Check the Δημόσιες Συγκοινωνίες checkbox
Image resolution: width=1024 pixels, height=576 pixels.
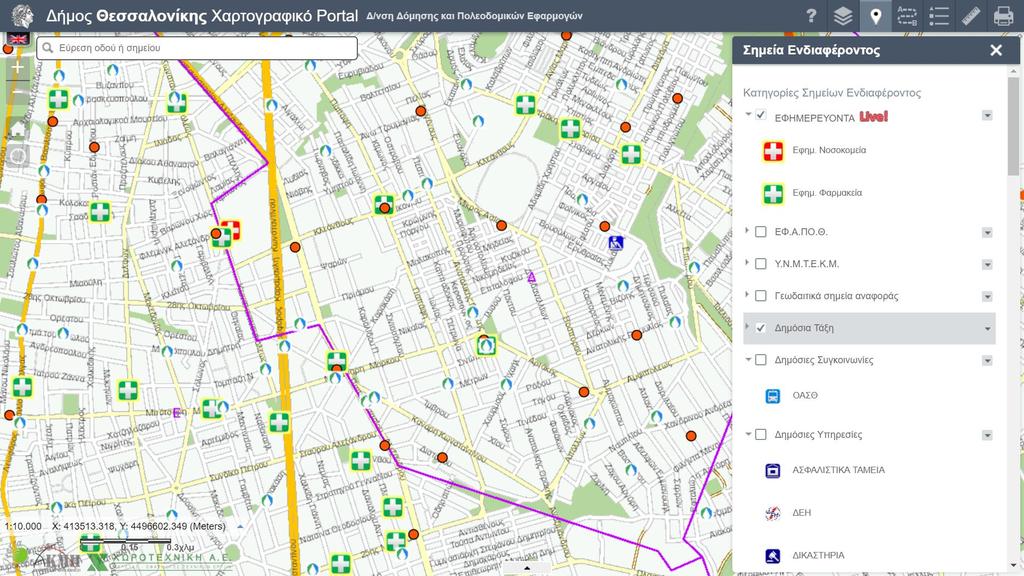point(761,360)
